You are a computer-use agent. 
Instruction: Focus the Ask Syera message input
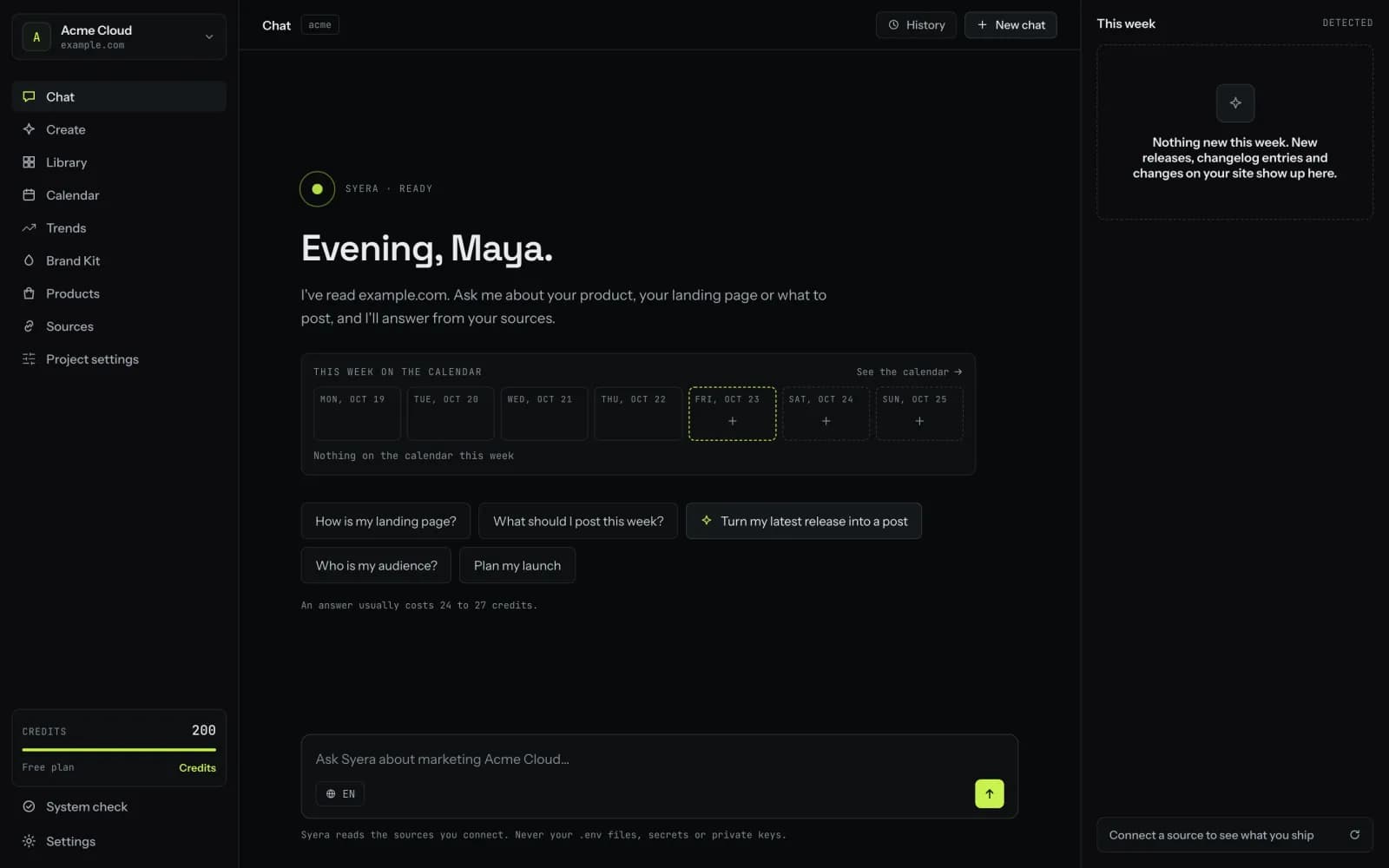659,759
